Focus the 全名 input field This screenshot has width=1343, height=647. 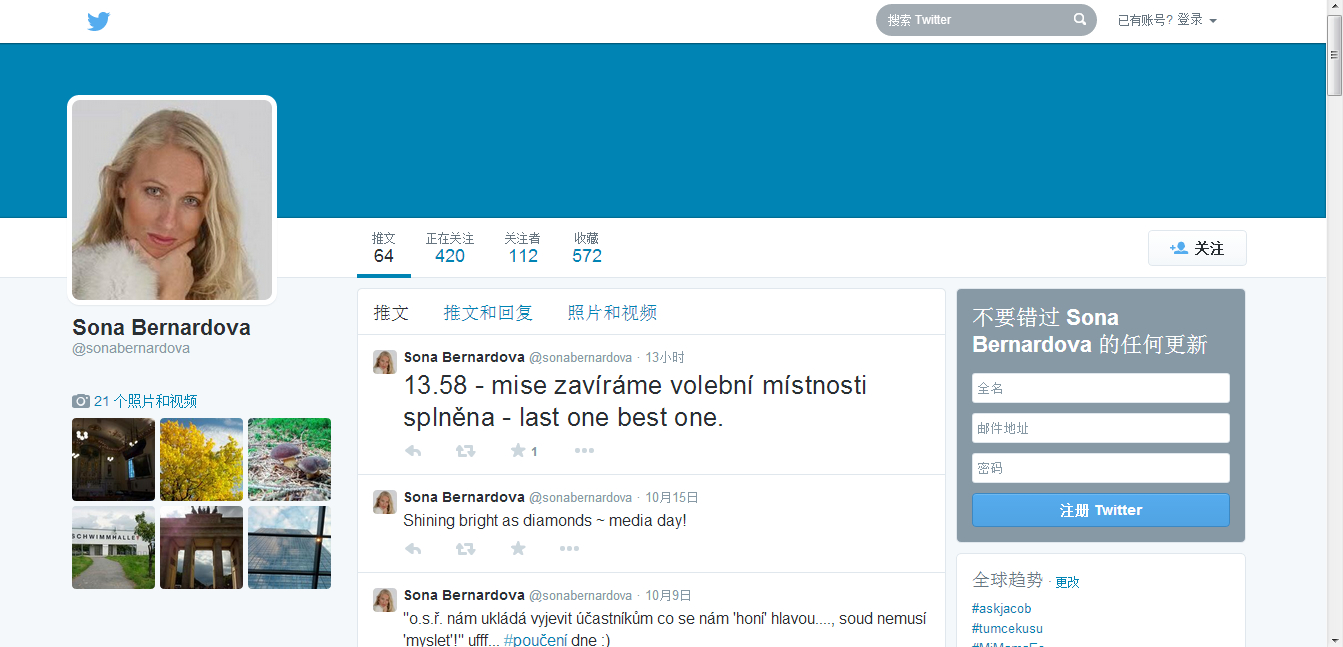click(x=1101, y=388)
